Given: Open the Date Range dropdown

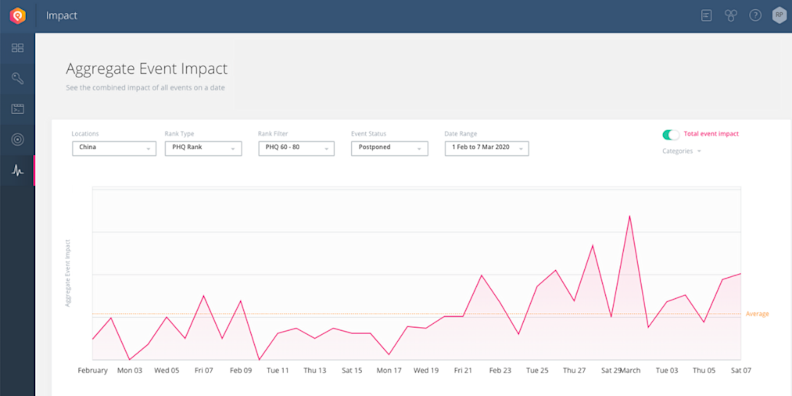Looking at the screenshot, I should tap(487, 148).
